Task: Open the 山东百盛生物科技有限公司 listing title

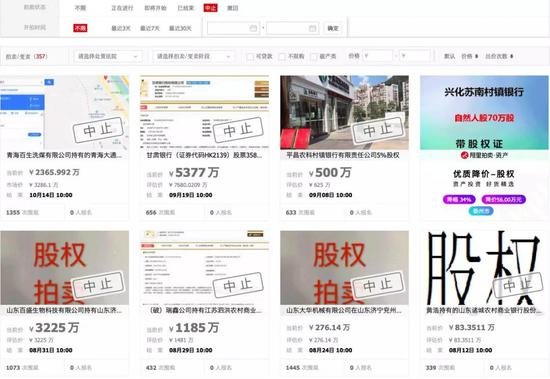Action: [64, 310]
